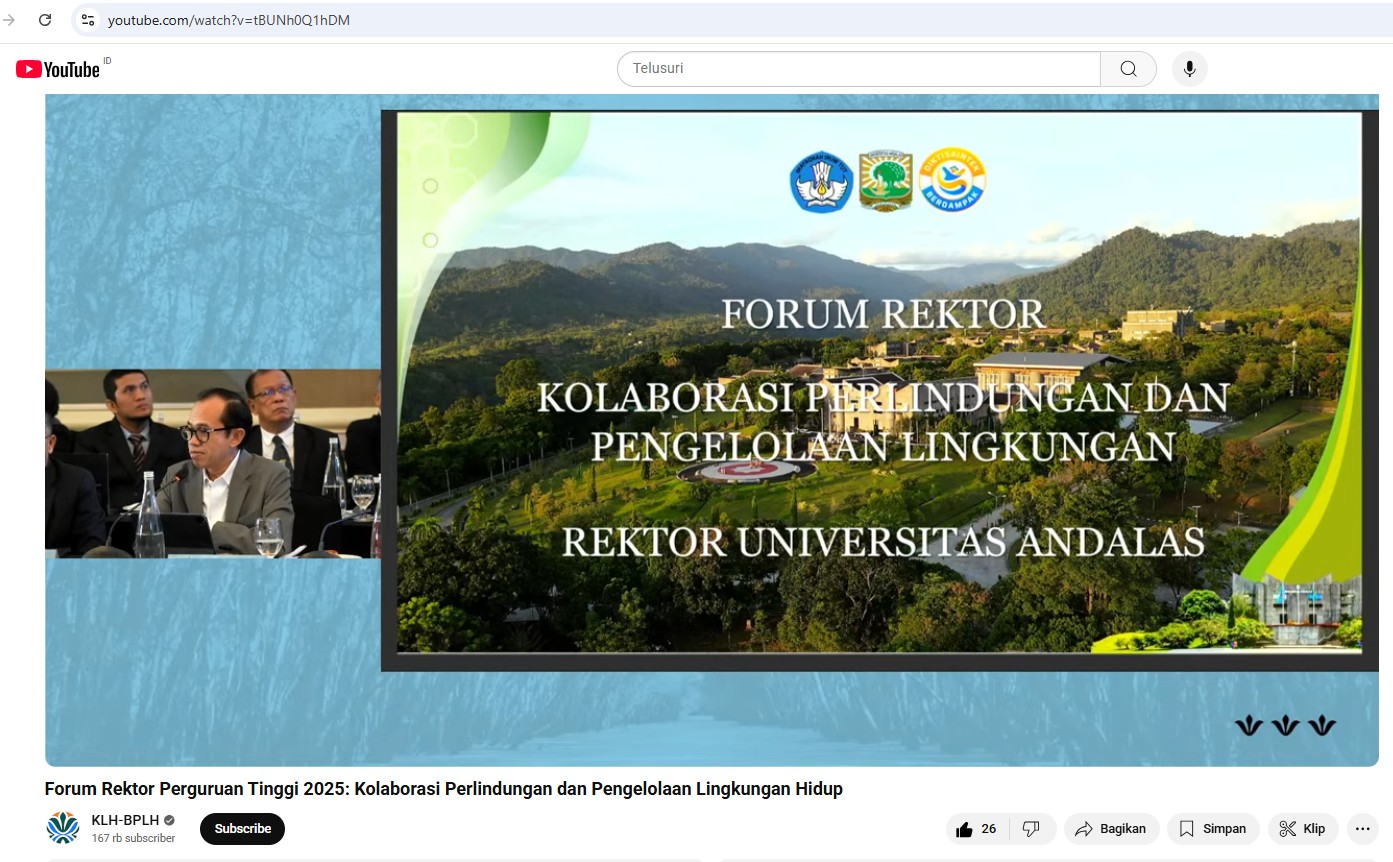This screenshot has width=1393, height=862.
Task: Subscribe to the KLH-BPLH channel
Action: click(242, 829)
